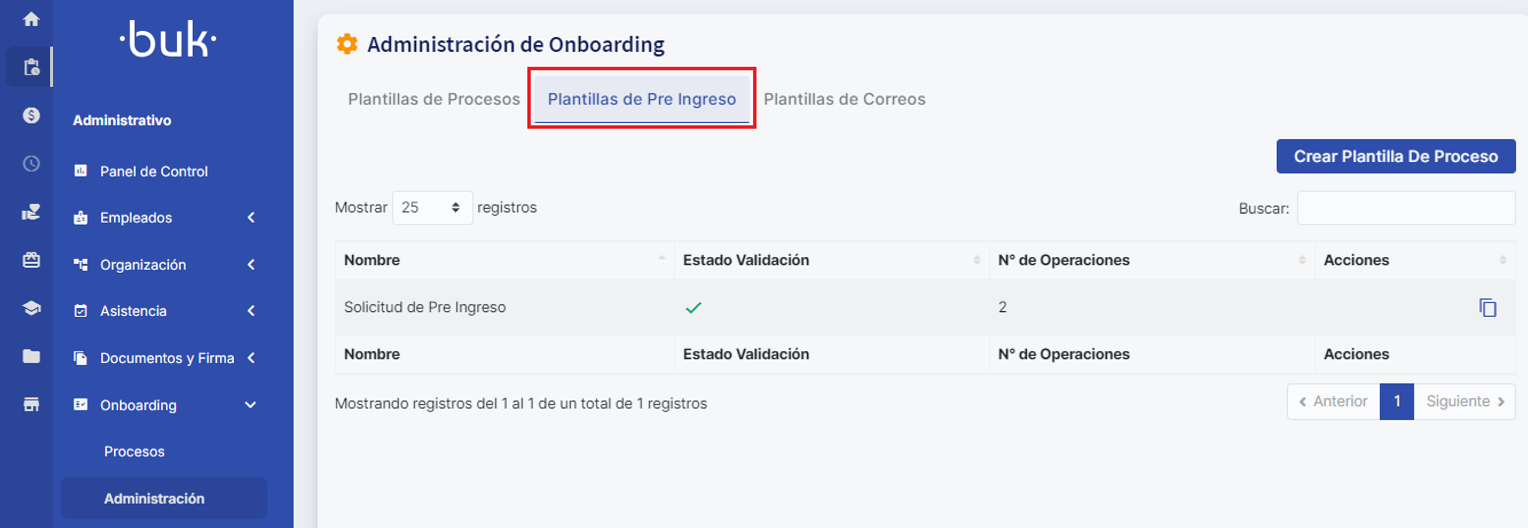Expand the Organización menu
Viewport: 1528px width, 528px height.
[165, 265]
